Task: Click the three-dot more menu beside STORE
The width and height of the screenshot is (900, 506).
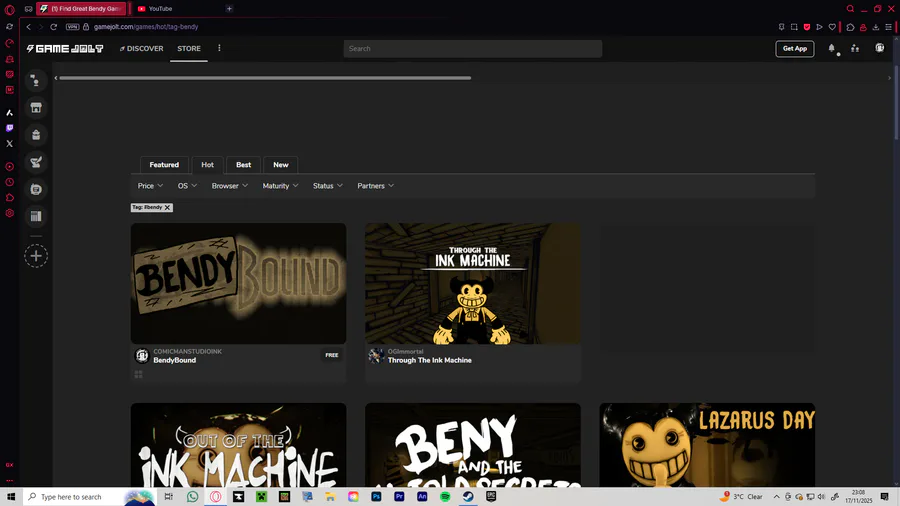Action: (x=219, y=48)
